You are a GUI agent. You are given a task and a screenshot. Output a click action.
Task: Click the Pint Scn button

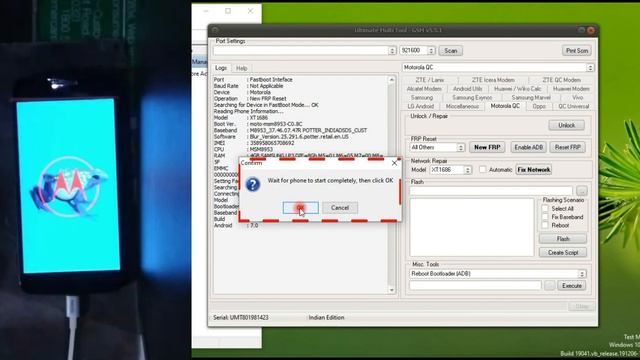577,51
